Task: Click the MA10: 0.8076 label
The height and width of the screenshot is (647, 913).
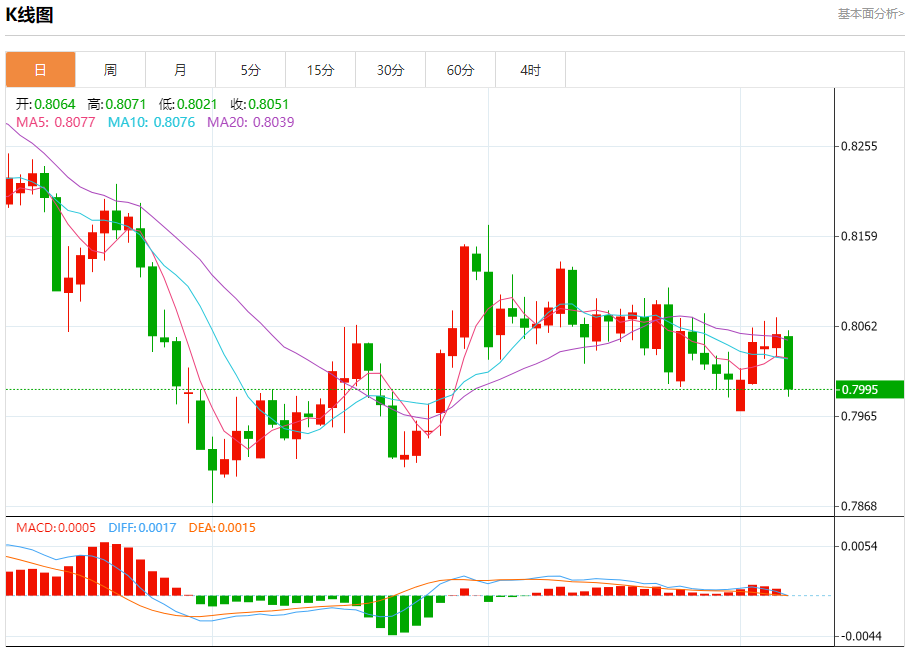Action: [x=151, y=122]
